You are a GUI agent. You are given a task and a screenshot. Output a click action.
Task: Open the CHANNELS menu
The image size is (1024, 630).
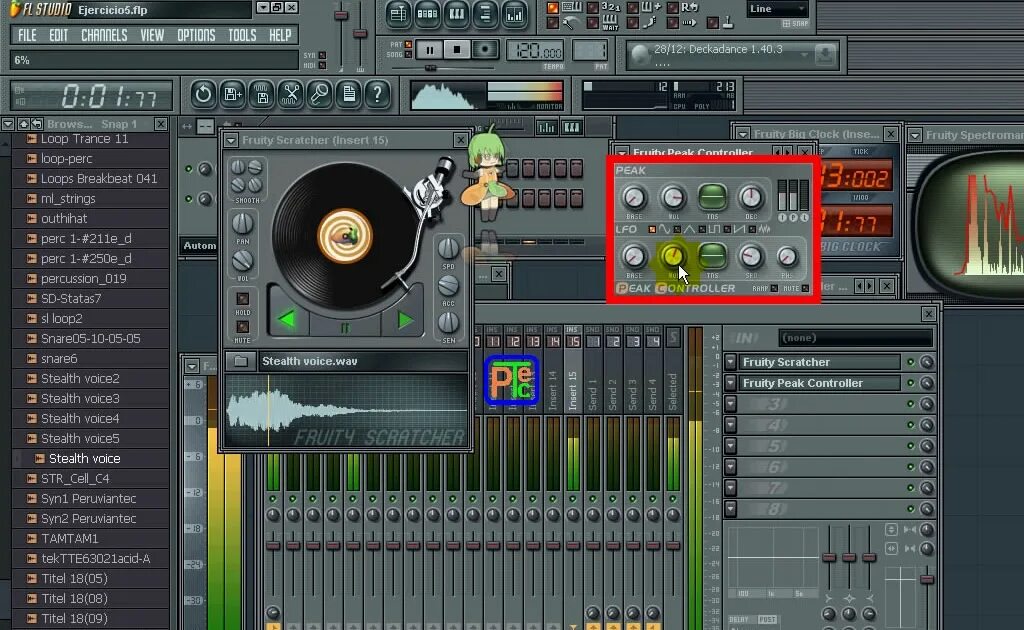pyautogui.click(x=104, y=35)
